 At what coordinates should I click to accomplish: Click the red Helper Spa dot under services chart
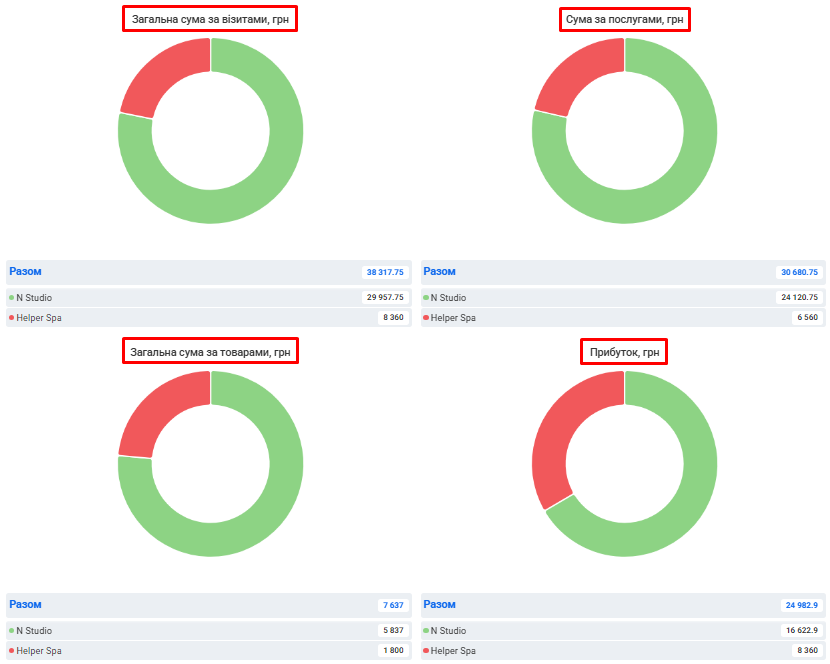tap(426, 318)
